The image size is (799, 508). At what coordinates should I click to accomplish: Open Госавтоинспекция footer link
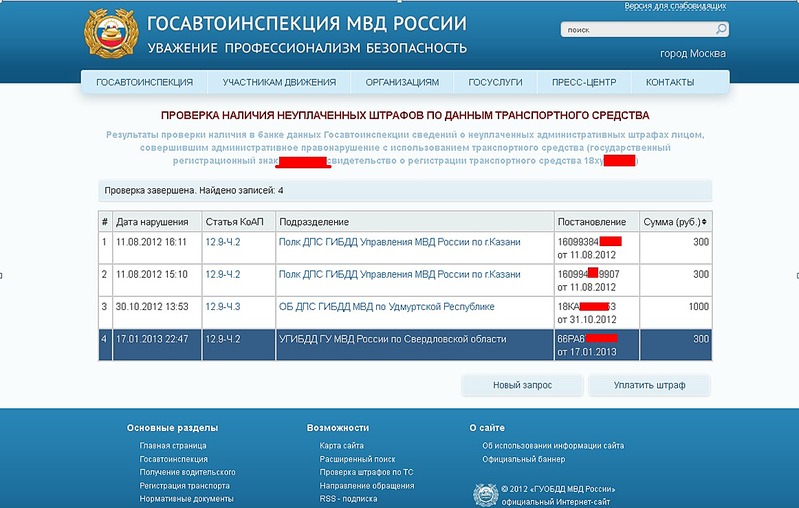tap(174, 459)
